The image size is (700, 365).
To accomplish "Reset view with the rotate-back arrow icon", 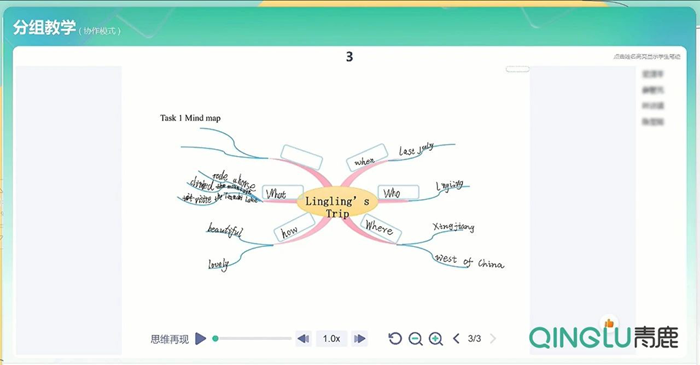I will pyautogui.click(x=395, y=339).
